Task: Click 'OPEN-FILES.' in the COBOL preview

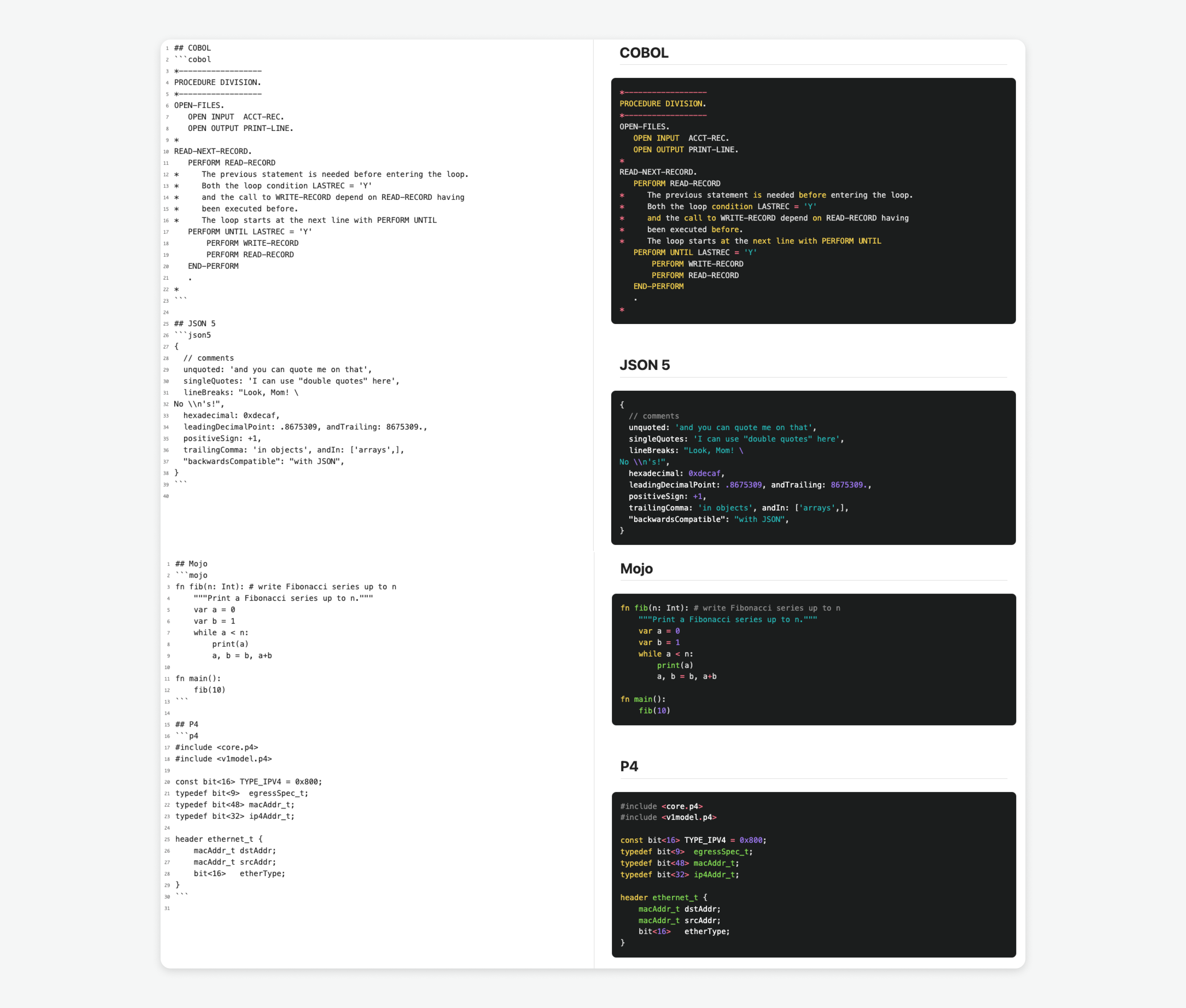Action: click(x=644, y=127)
